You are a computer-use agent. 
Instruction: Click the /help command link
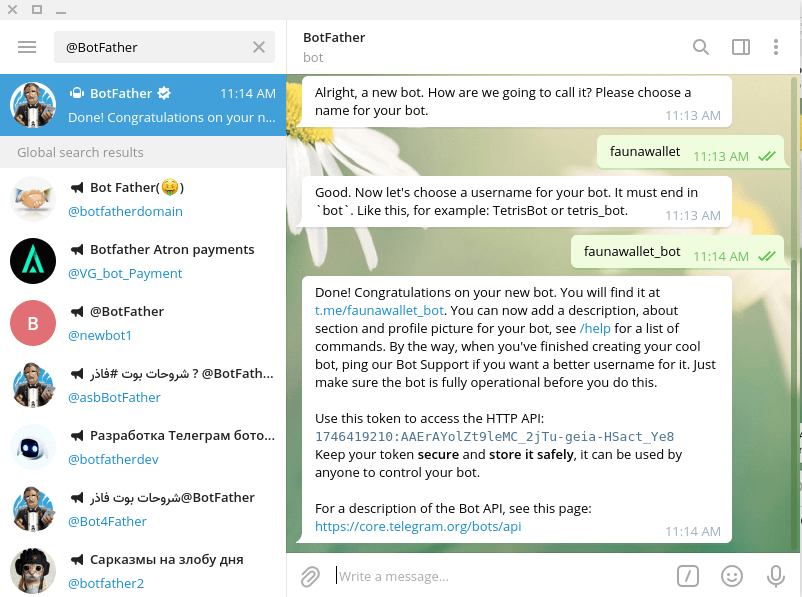595,328
